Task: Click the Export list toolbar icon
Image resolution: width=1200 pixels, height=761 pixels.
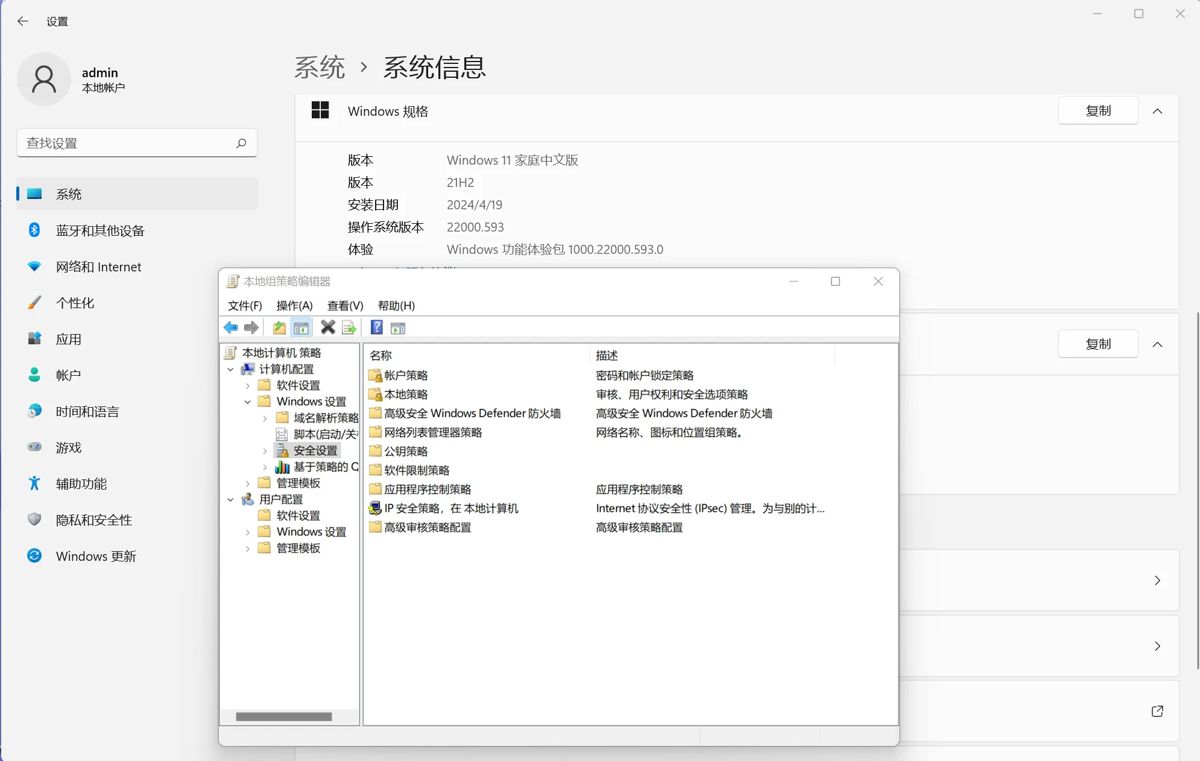Action: [349, 328]
